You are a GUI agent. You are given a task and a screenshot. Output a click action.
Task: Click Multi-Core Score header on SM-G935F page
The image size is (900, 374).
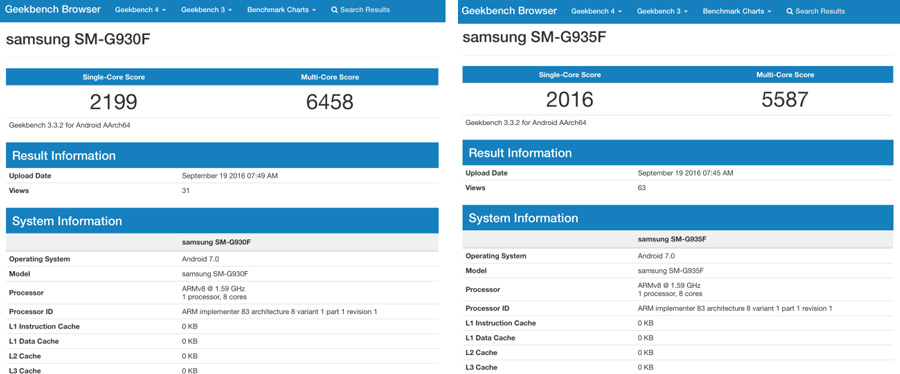click(785, 75)
